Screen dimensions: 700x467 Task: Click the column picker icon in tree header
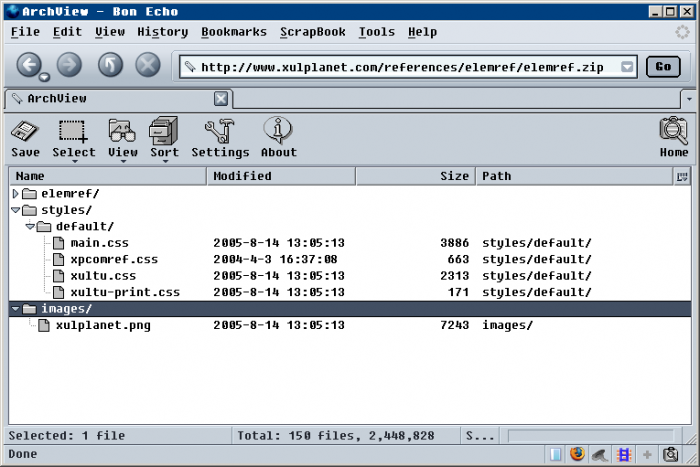682,176
